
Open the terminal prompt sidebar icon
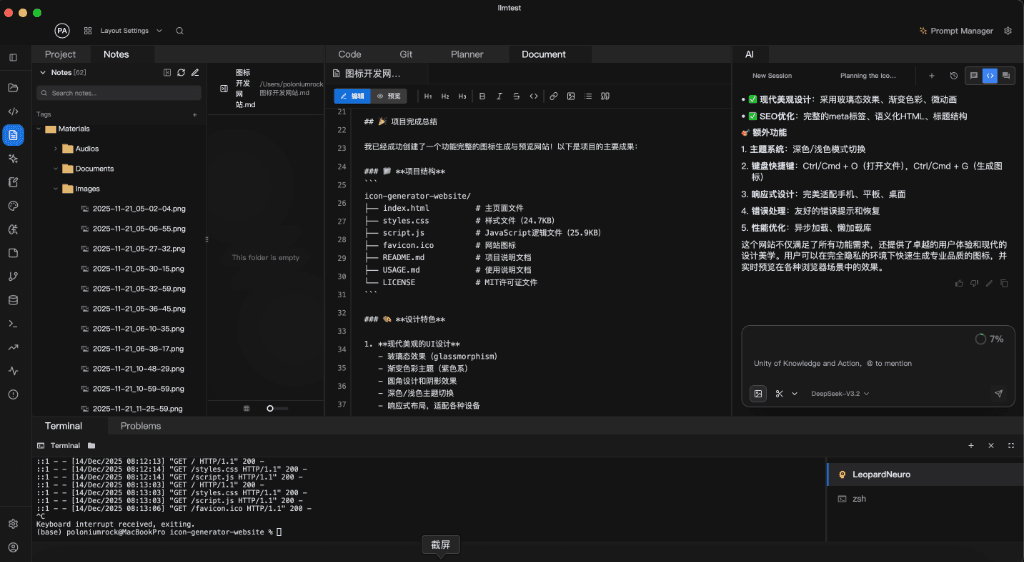[x=13, y=324]
